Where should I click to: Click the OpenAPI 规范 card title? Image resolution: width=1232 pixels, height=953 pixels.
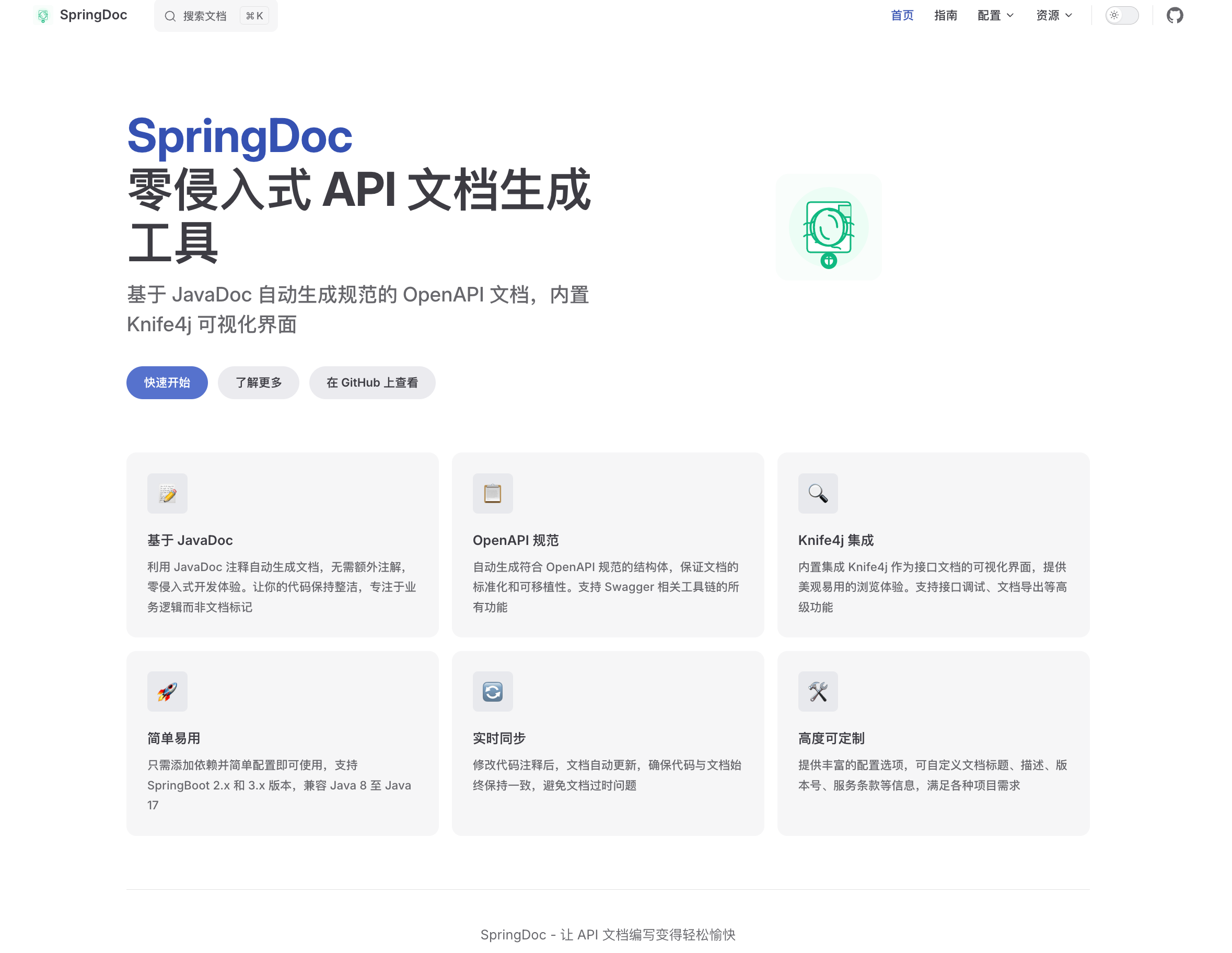(x=516, y=540)
